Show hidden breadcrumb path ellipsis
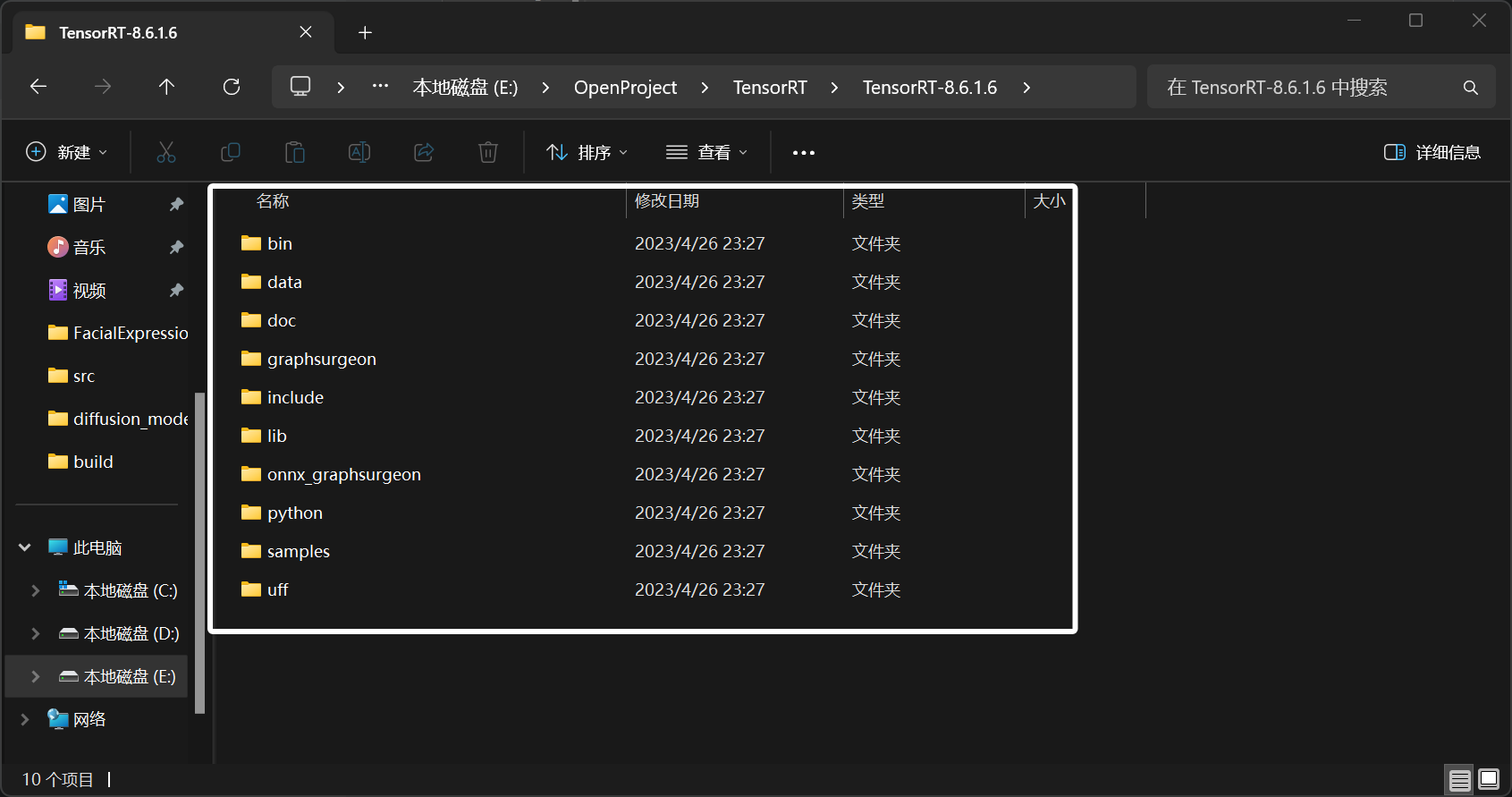 [x=380, y=87]
